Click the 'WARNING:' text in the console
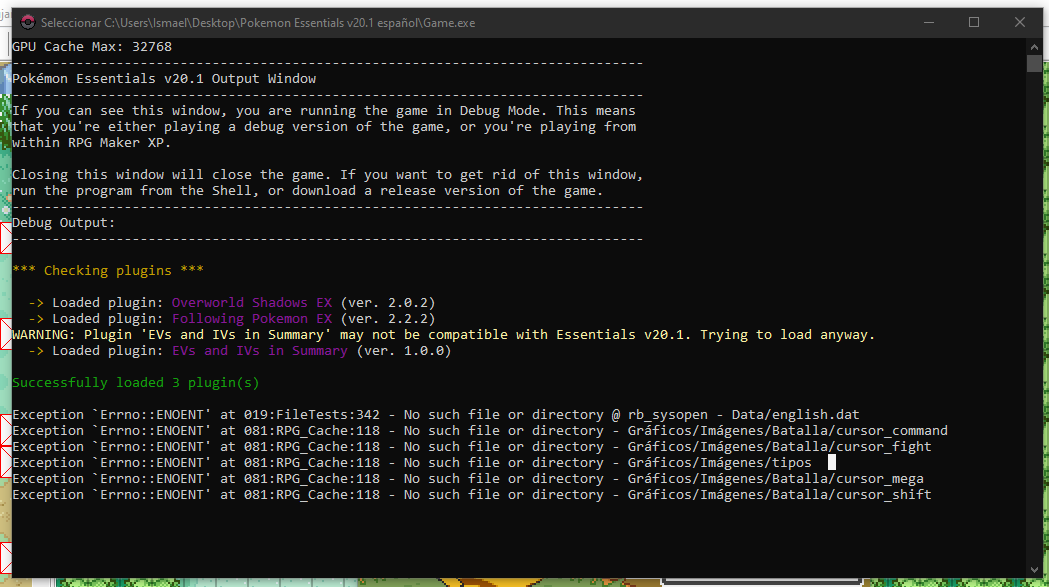 [44, 335]
